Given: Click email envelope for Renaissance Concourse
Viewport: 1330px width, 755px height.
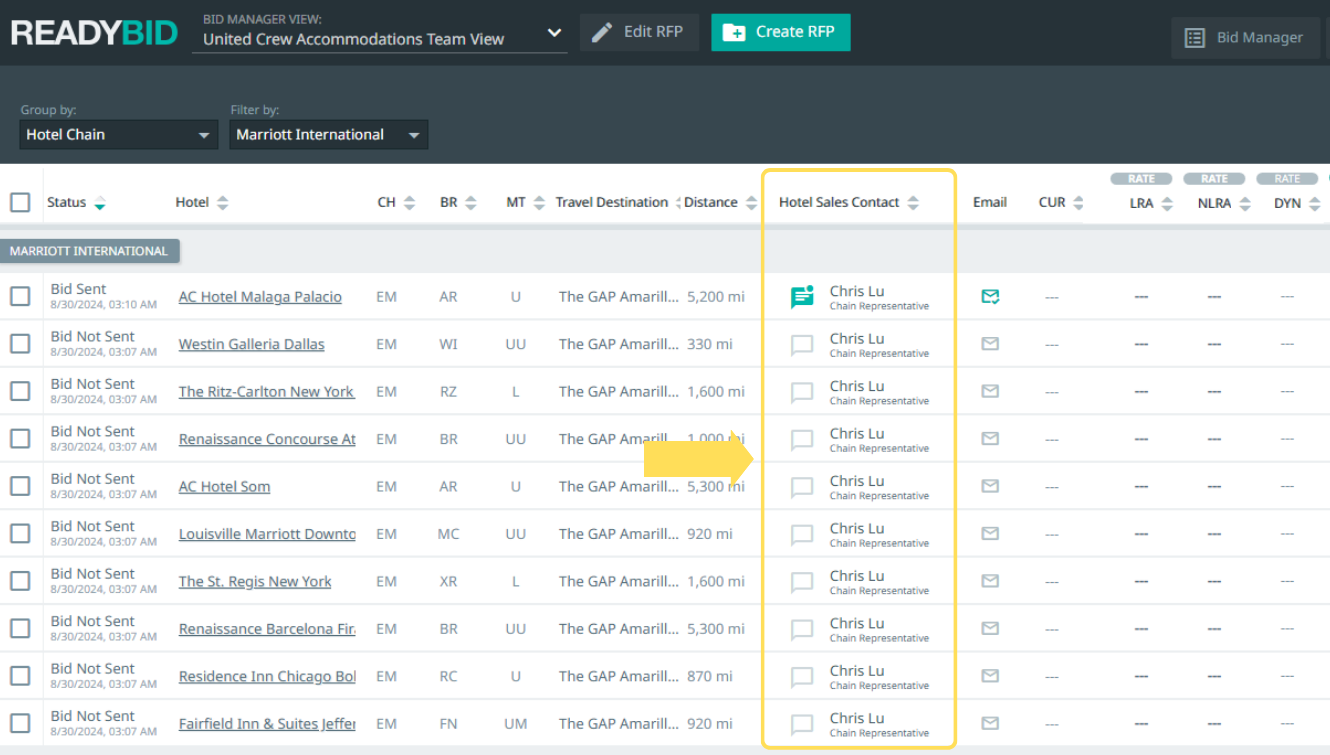Looking at the screenshot, I should coord(990,438).
